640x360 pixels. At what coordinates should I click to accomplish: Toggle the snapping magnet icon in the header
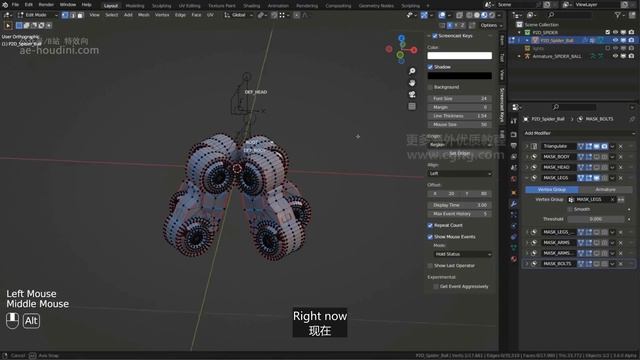point(274,15)
